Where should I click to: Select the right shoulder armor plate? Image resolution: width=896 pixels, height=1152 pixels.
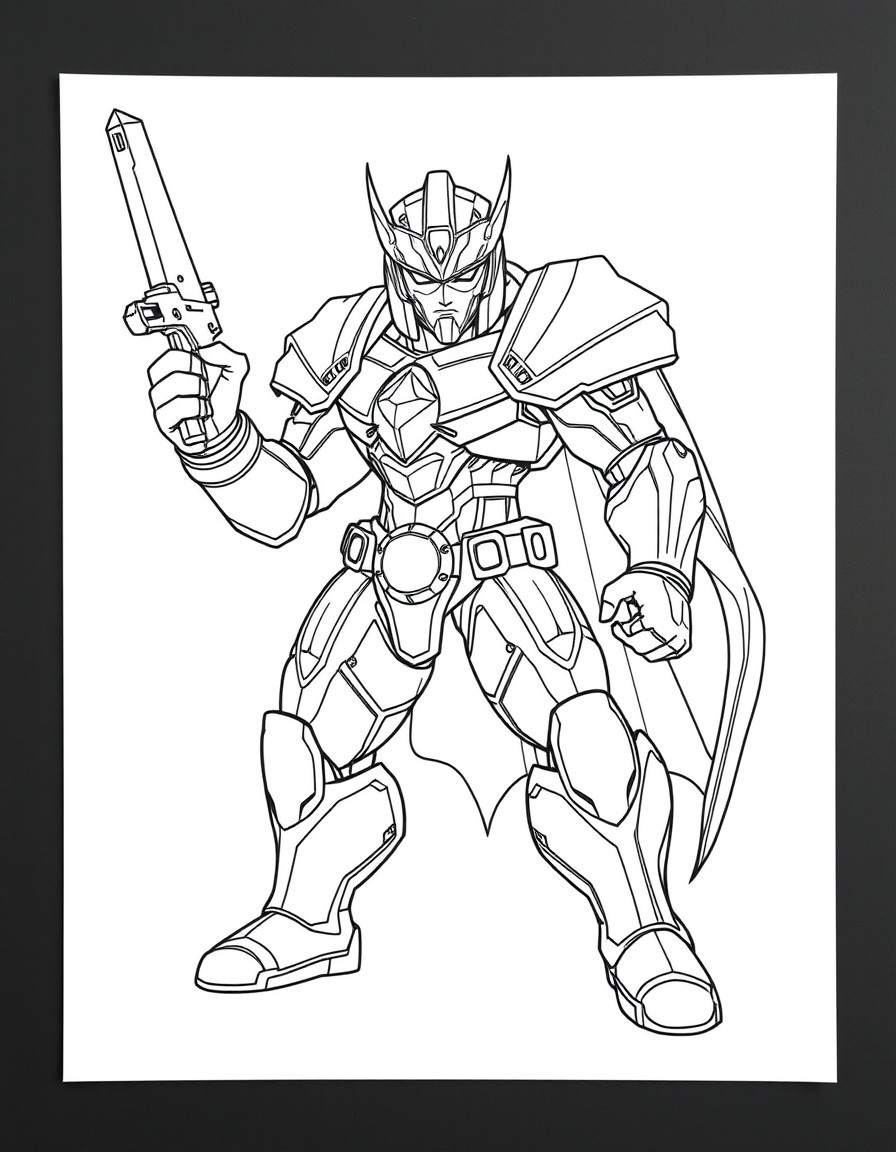[x=580, y=330]
